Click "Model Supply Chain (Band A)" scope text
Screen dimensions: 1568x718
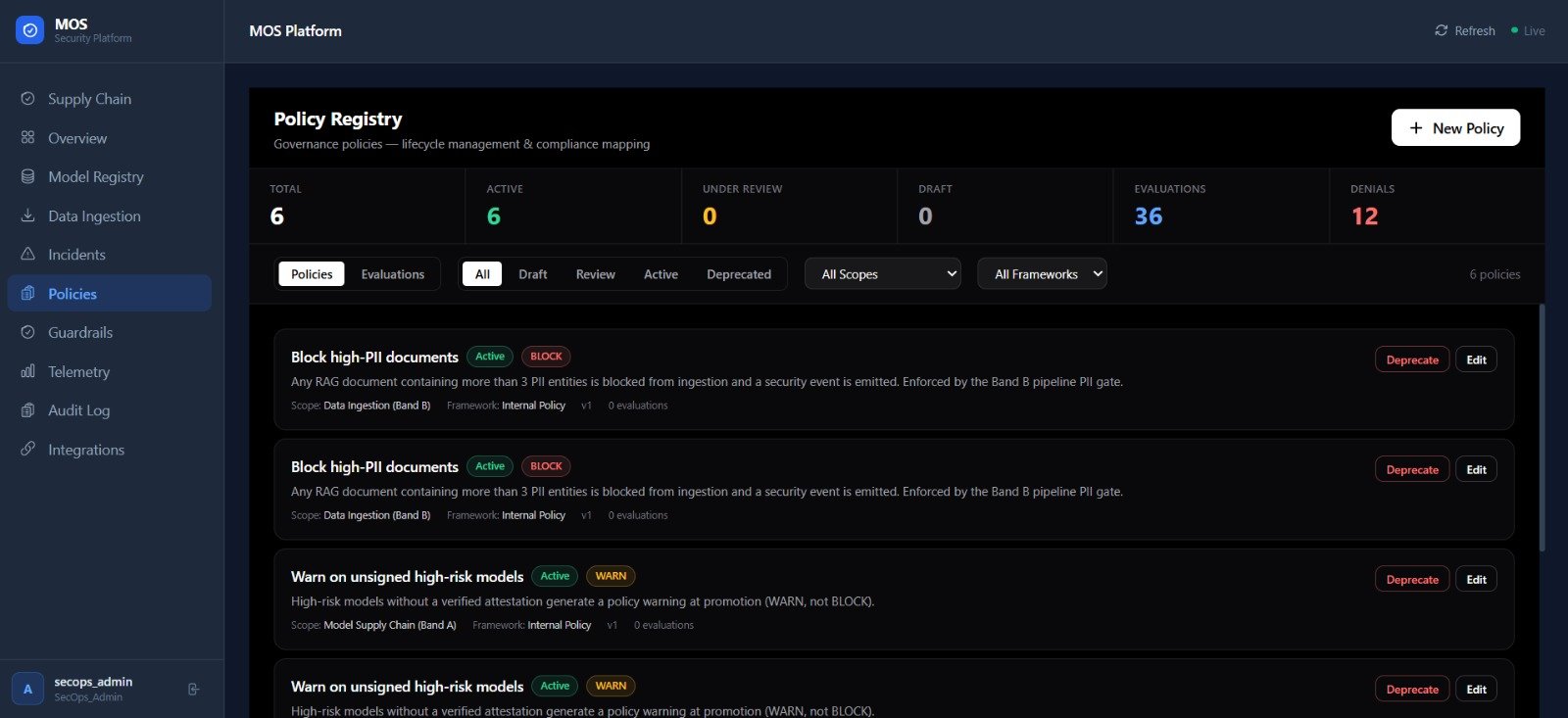(390, 625)
